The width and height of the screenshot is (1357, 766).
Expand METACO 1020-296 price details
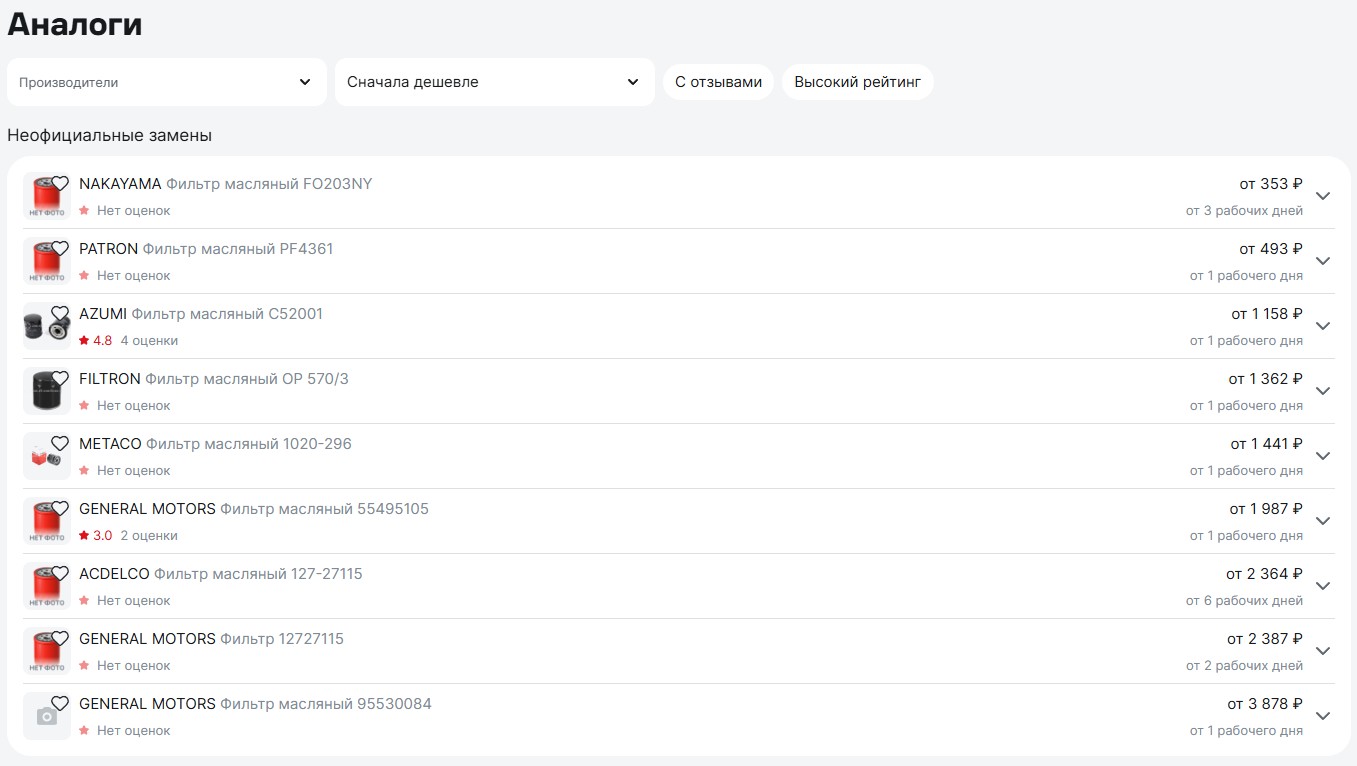[x=1323, y=456]
